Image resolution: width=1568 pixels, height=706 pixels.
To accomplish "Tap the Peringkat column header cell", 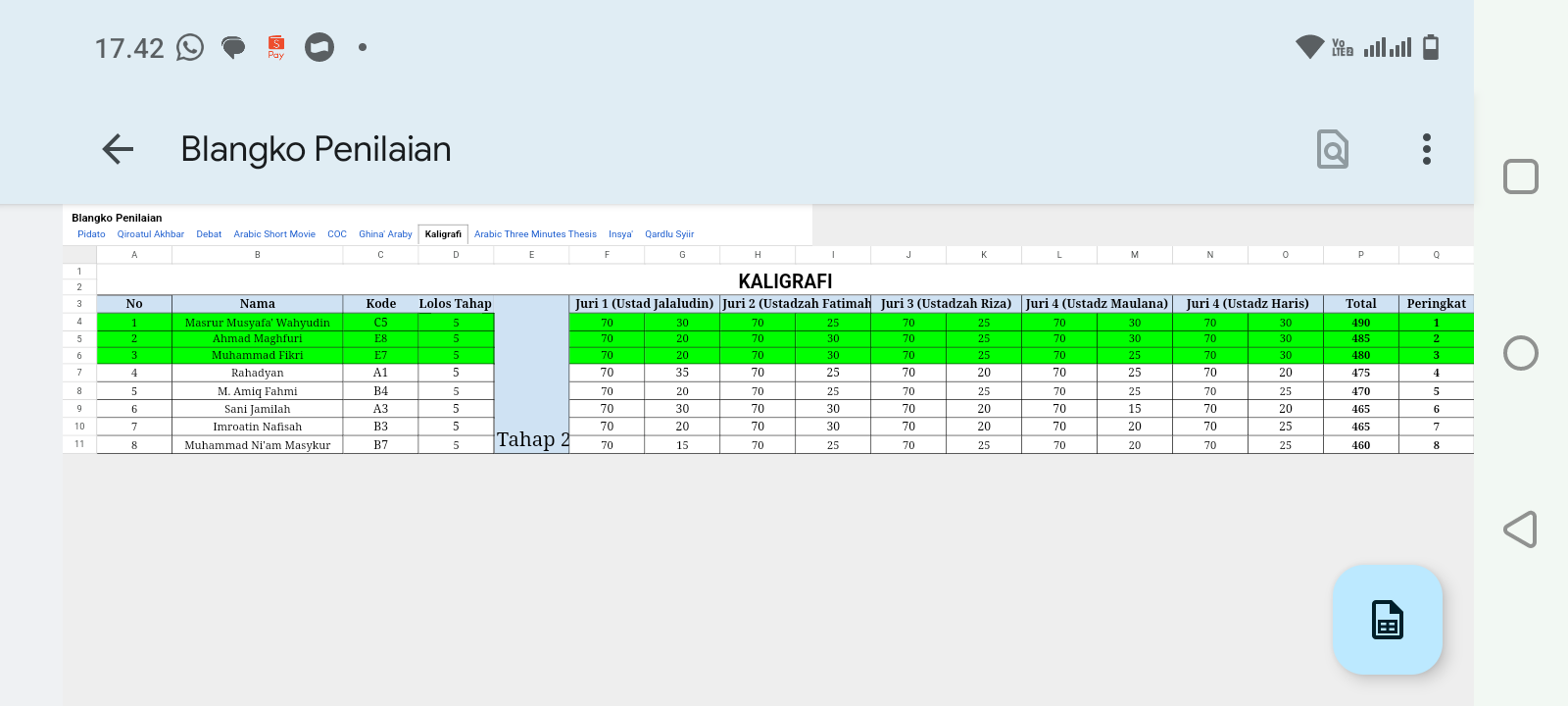I will (1436, 304).
